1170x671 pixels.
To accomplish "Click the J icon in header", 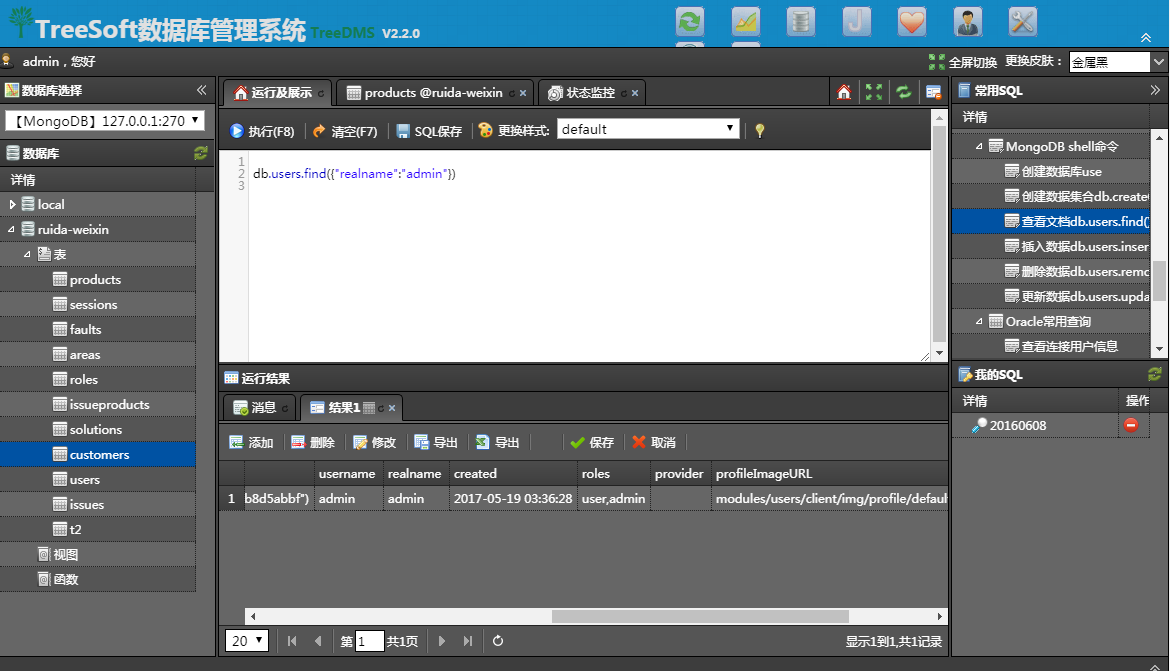I will coord(857,21).
